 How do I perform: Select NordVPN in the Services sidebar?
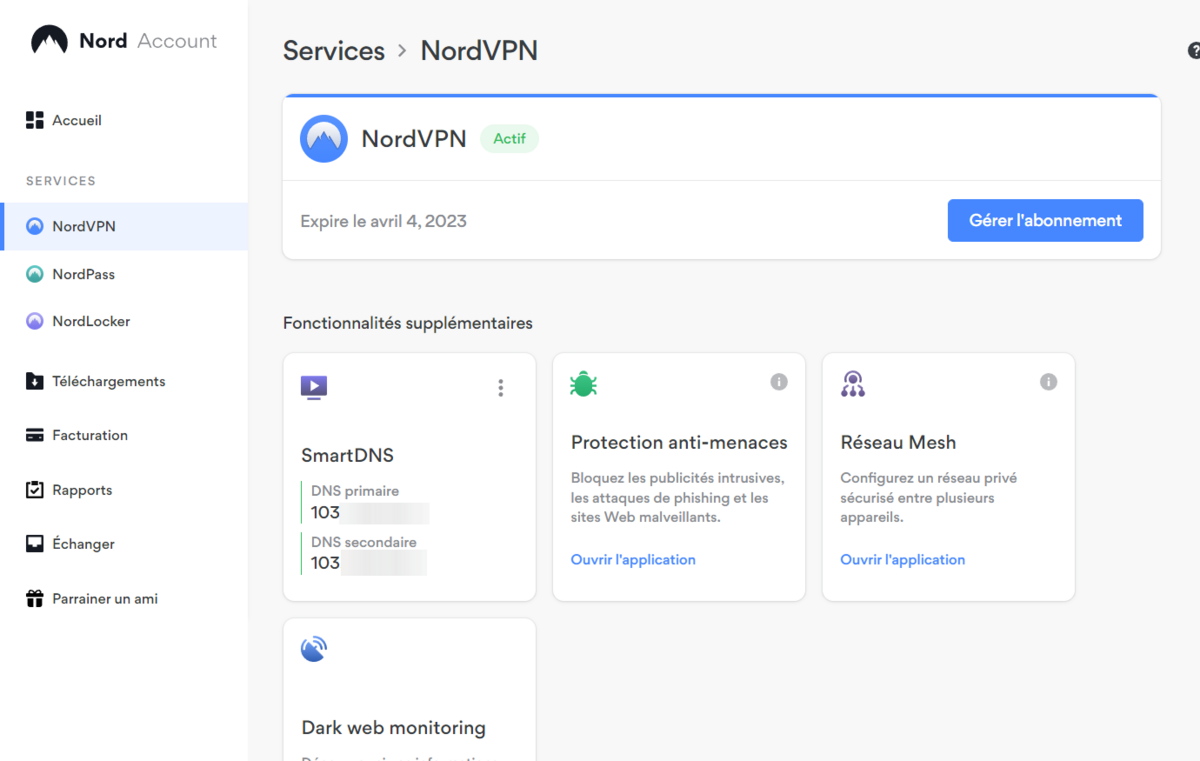[x=124, y=226]
